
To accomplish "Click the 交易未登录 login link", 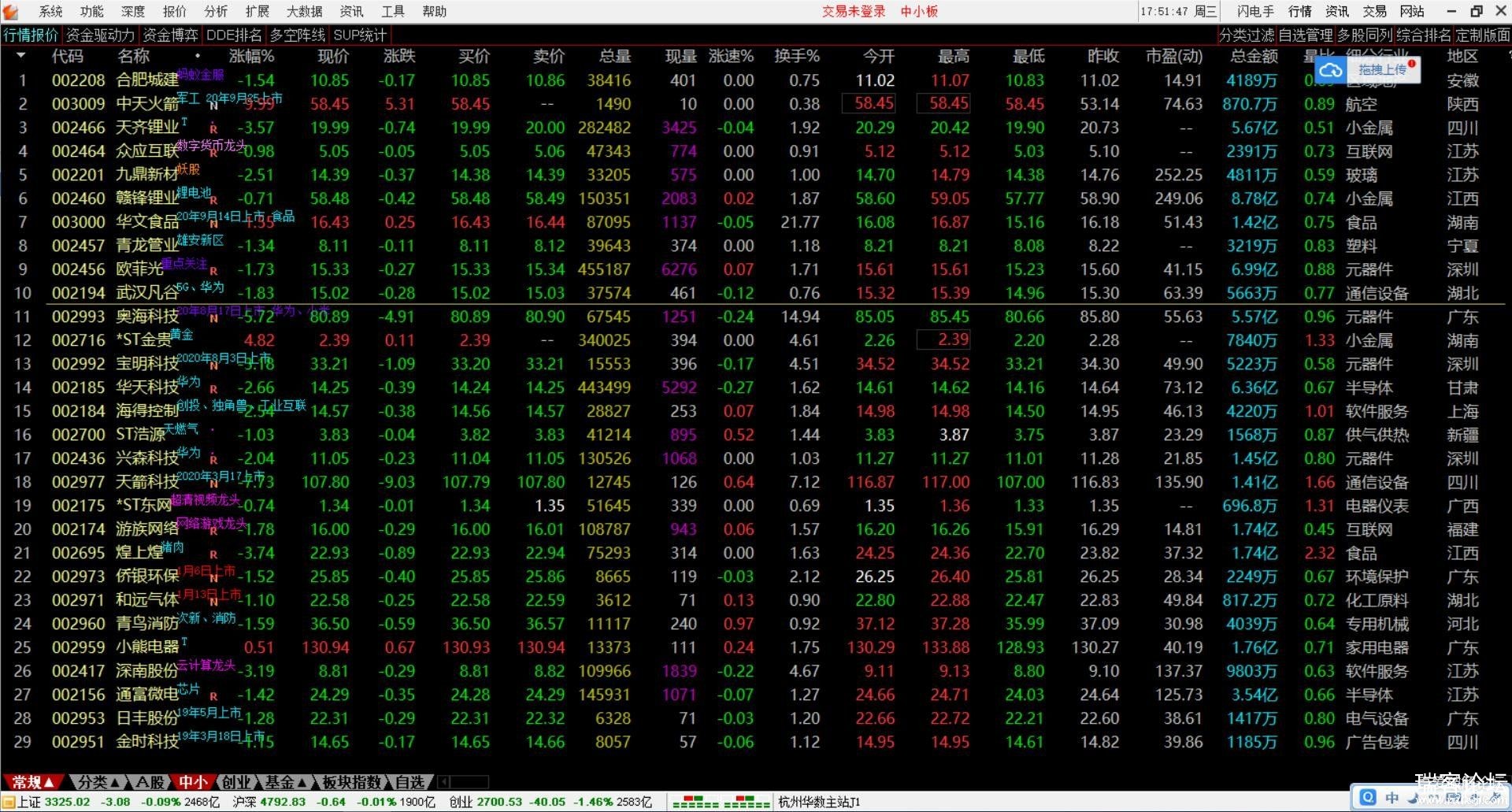I will click(x=854, y=12).
